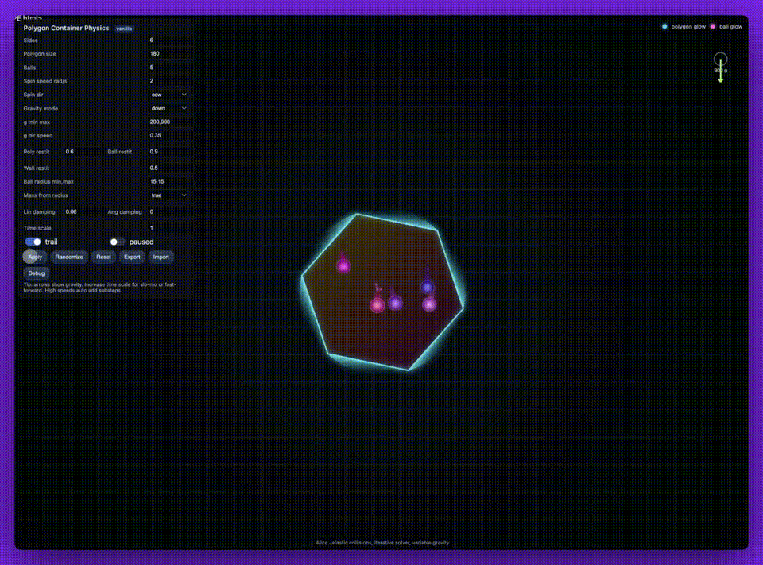Click the Time scale value field
The width and height of the screenshot is (763, 565).
coord(168,227)
